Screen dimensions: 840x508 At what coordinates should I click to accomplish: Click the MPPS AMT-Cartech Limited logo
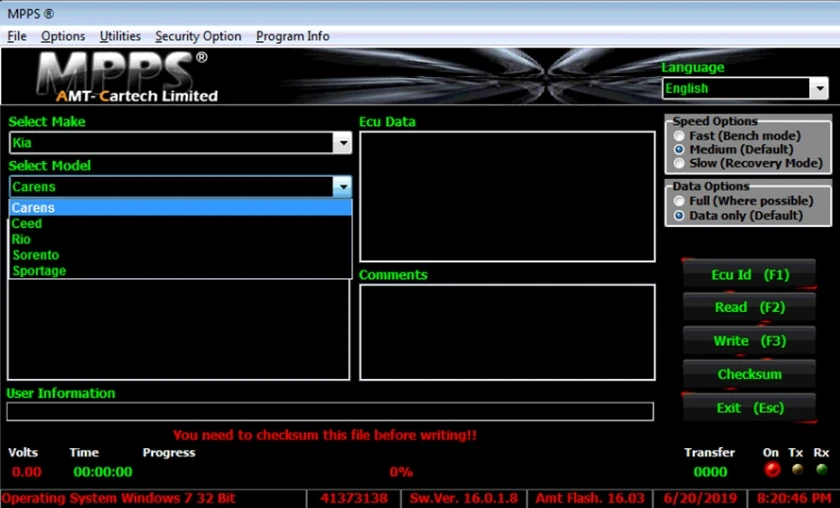click(x=128, y=77)
